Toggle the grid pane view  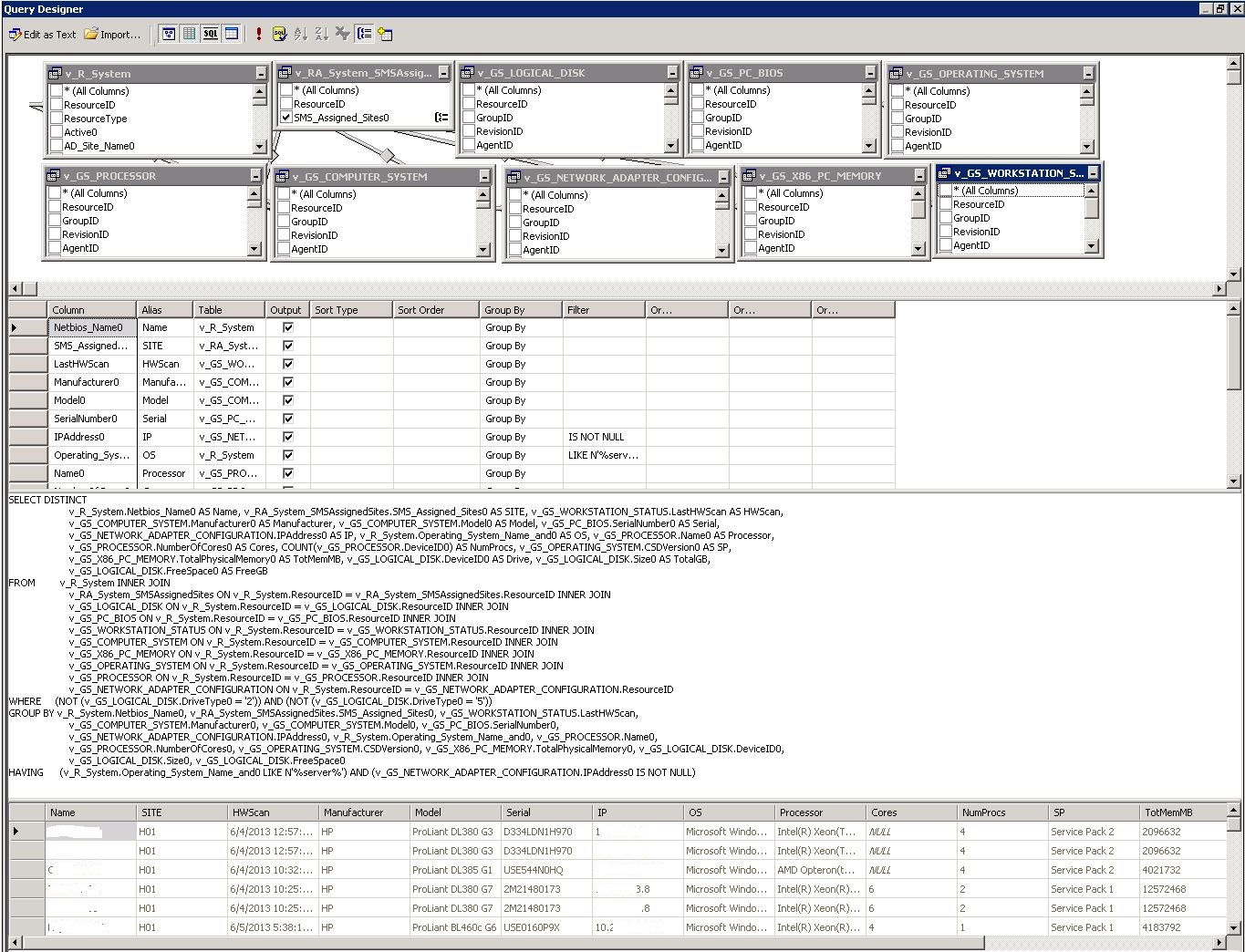[190, 34]
